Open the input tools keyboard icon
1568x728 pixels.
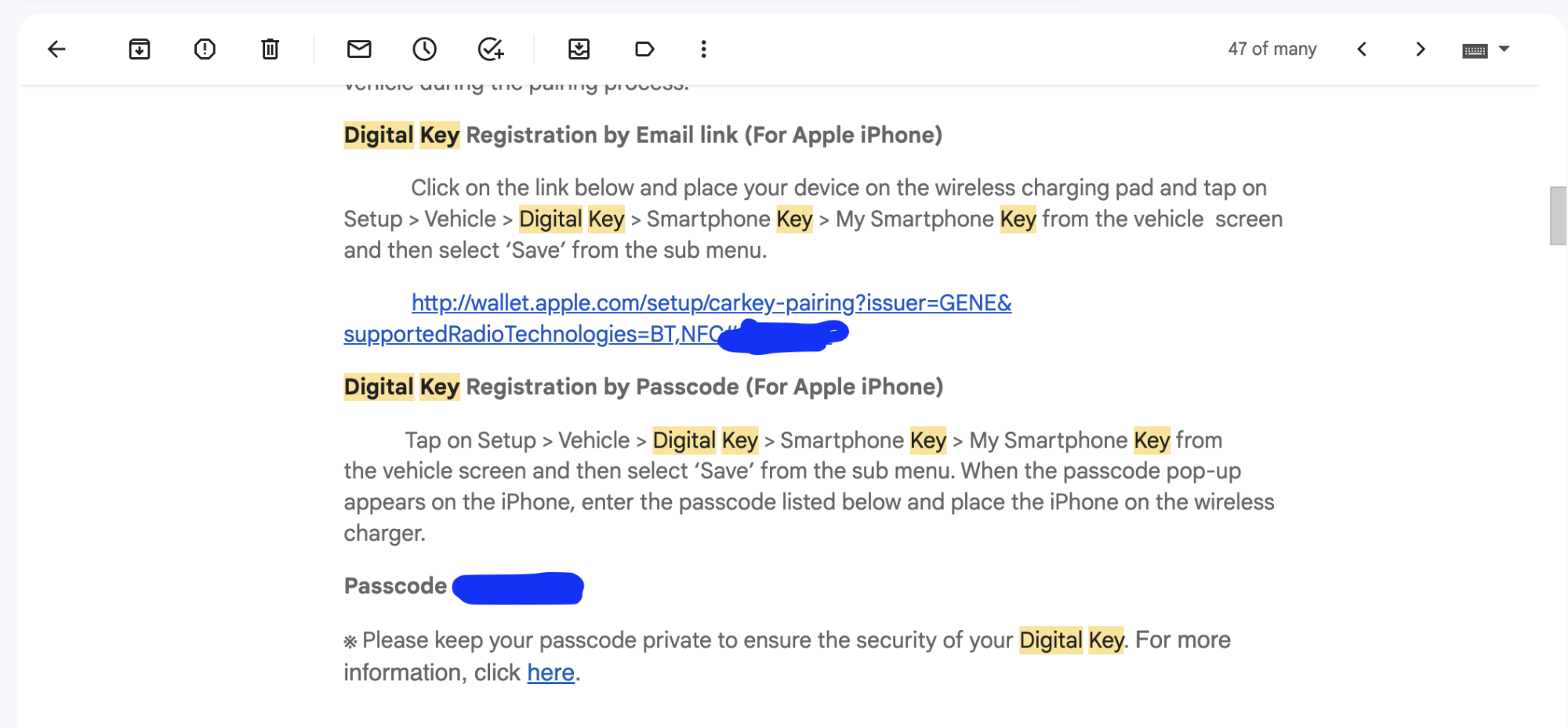tap(1475, 51)
